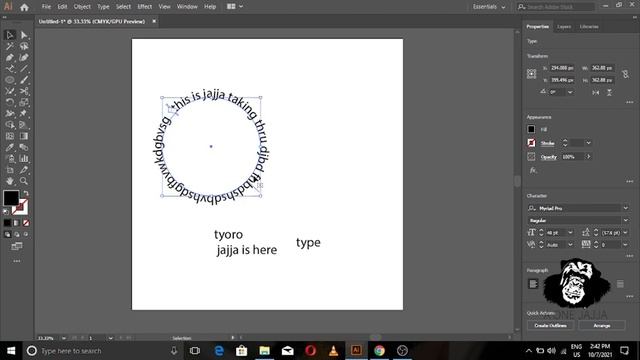
Task: Click the Arrange quick action button
Action: click(x=602, y=325)
